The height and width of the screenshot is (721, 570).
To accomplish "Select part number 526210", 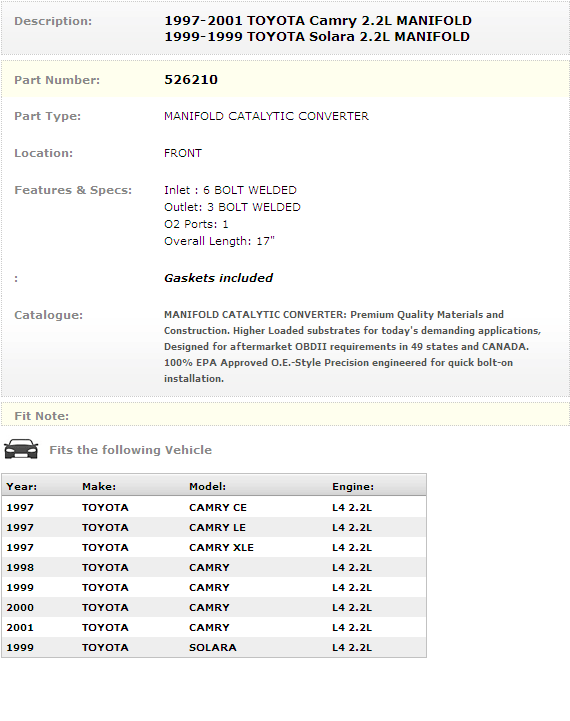I will (x=191, y=80).
